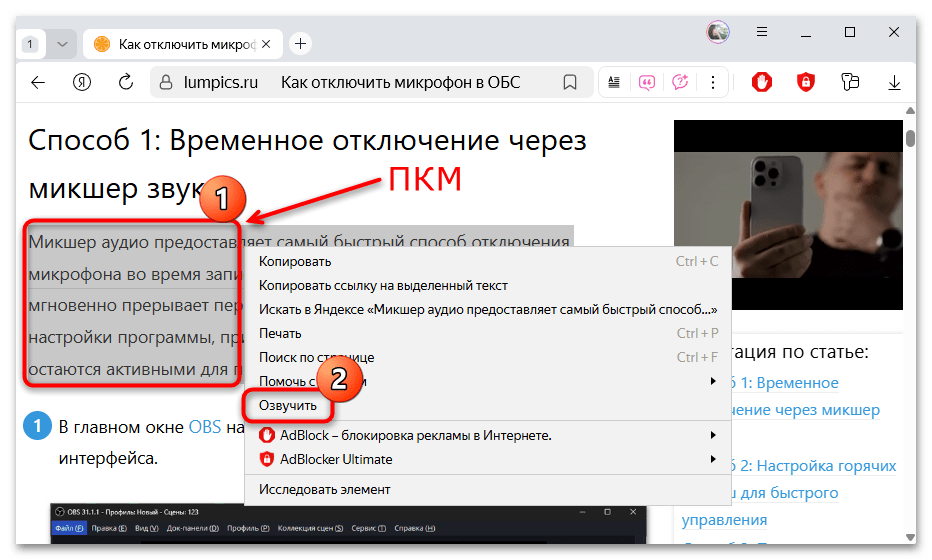932x560 pixels.
Task: Click AdBlocker Ultimate shield icon in context menu
Action: (x=267, y=459)
